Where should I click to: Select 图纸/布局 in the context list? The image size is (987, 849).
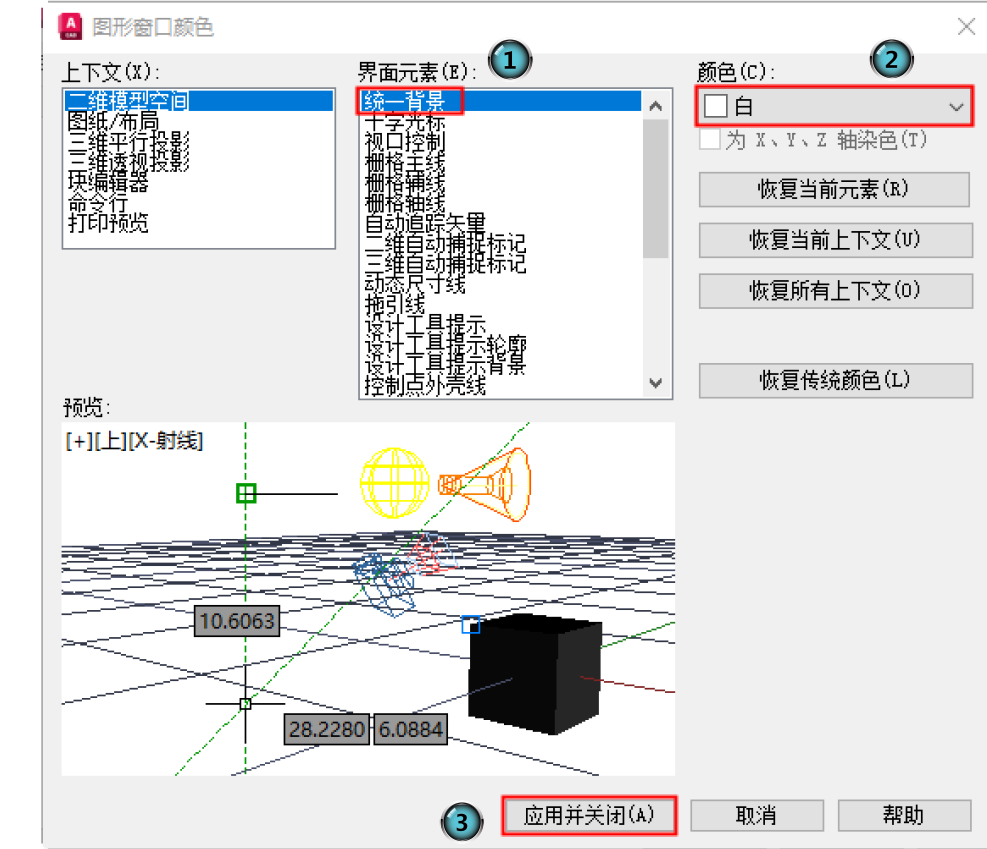pos(108,121)
